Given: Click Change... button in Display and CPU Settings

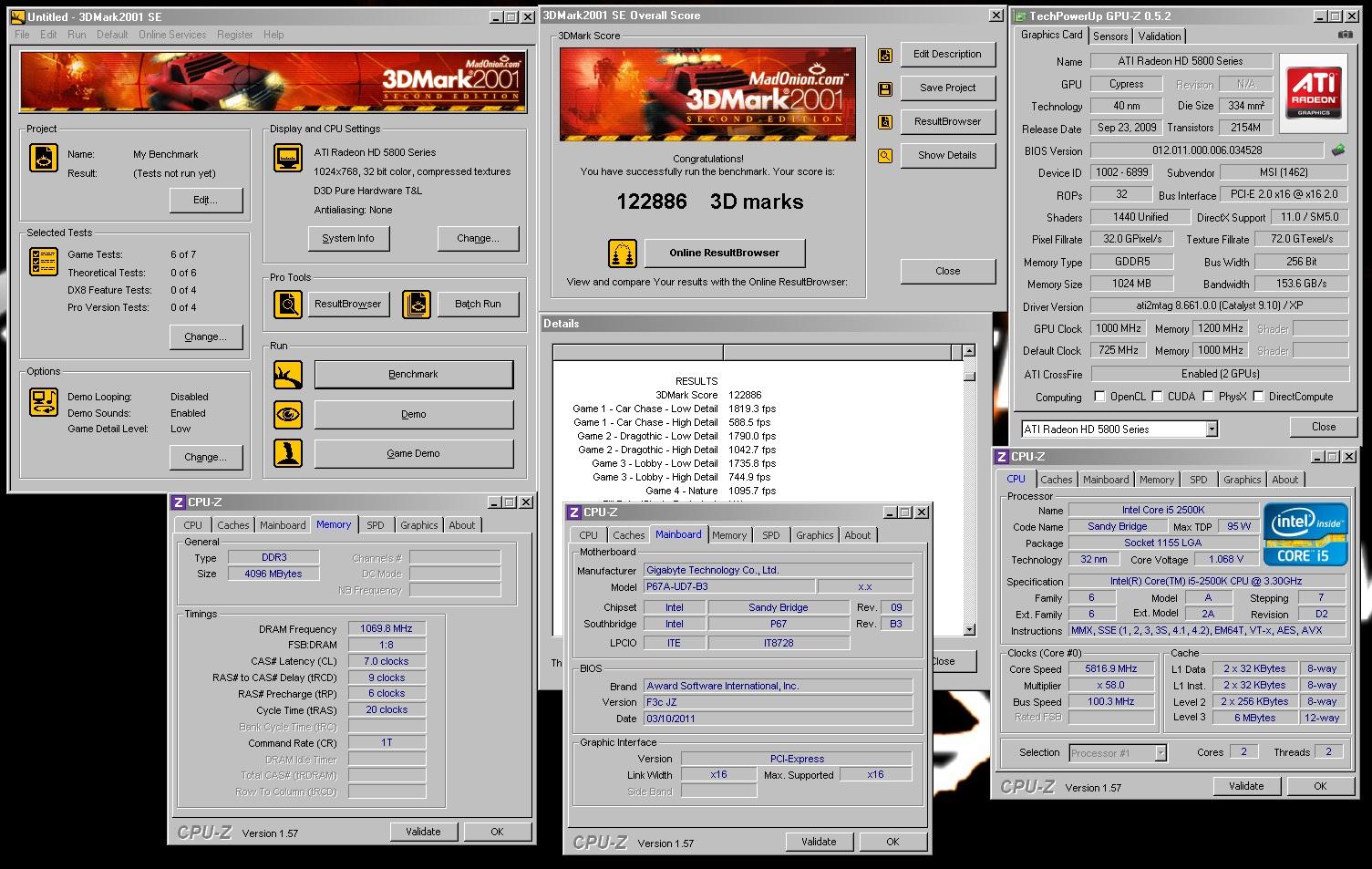Looking at the screenshot, I should pos(478,239).
